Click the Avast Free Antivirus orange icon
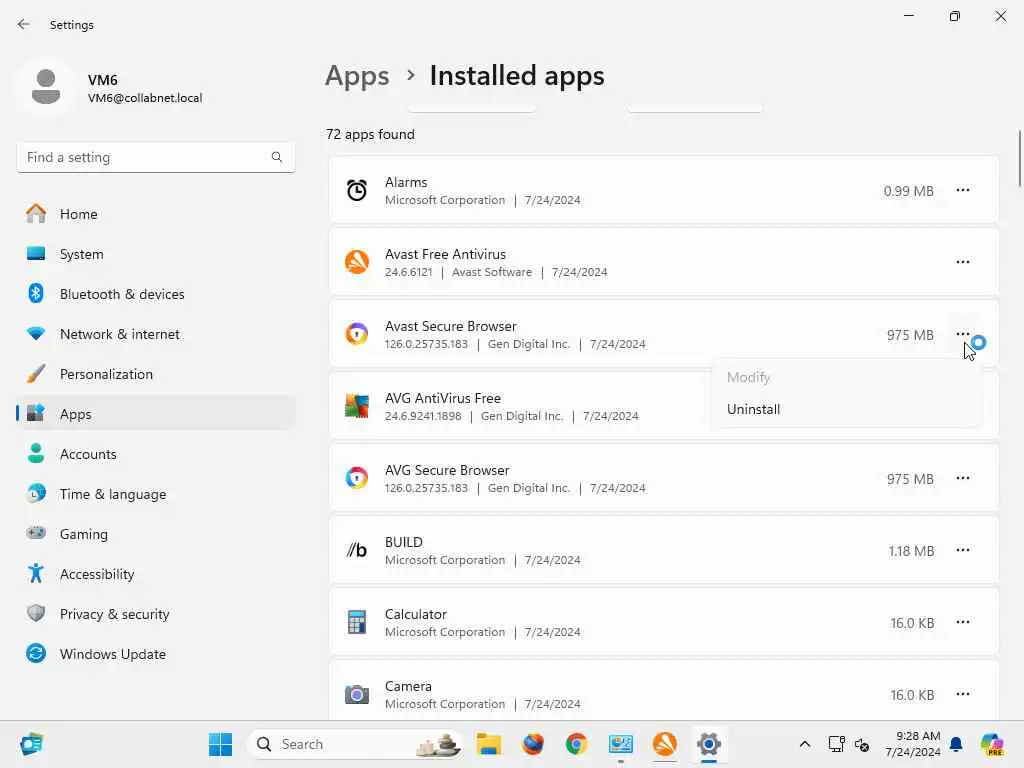The width and height of the screenshot is (1024, 768). [357, 263]
